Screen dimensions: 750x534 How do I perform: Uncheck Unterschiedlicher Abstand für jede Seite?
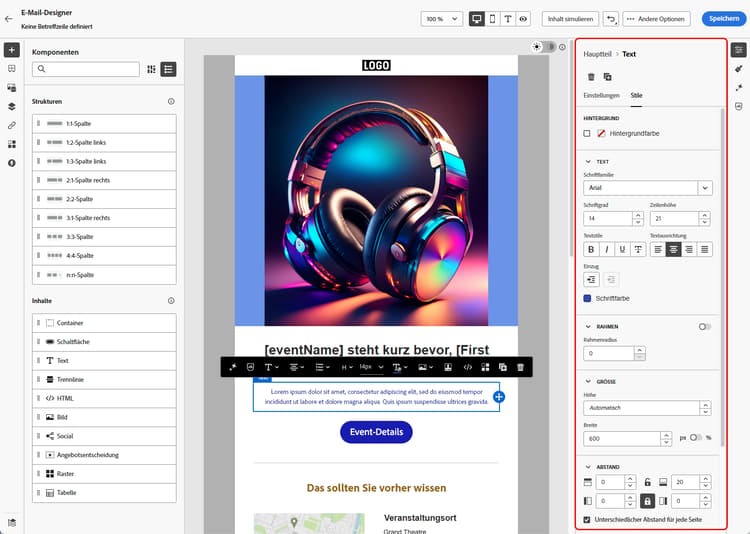[x=587, y=520]
